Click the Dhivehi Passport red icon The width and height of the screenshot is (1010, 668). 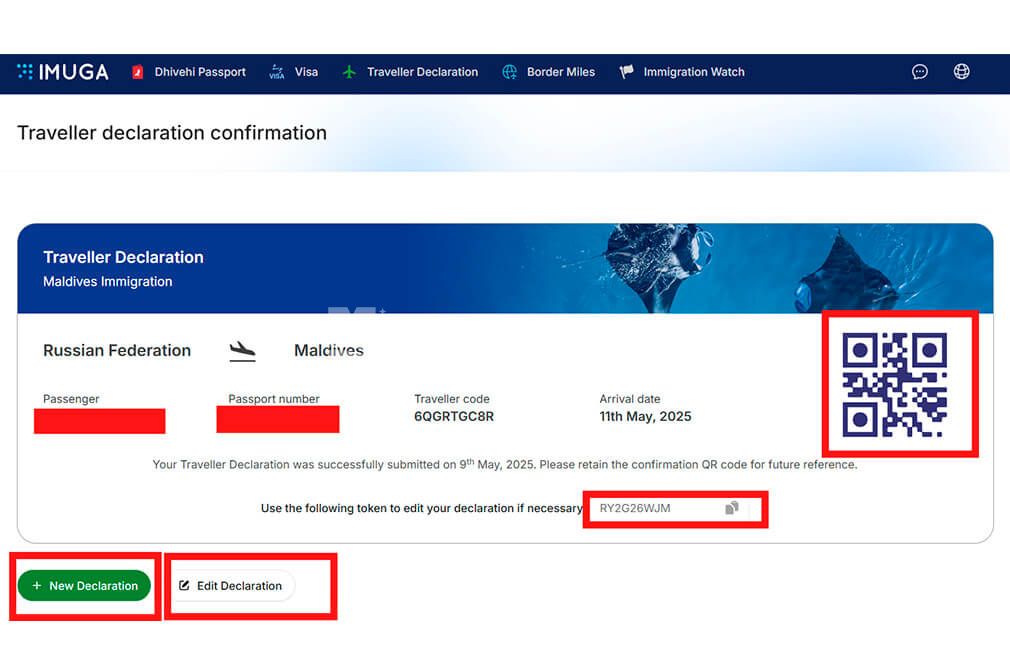(137, 72)
